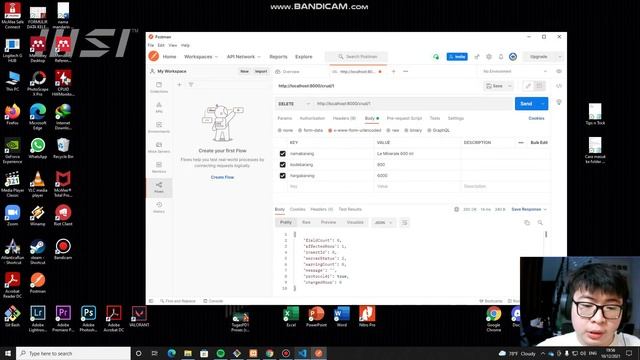Open Collections in the Postman sidebar
Viewport: 640px width, 360px height.
point(159,87)
